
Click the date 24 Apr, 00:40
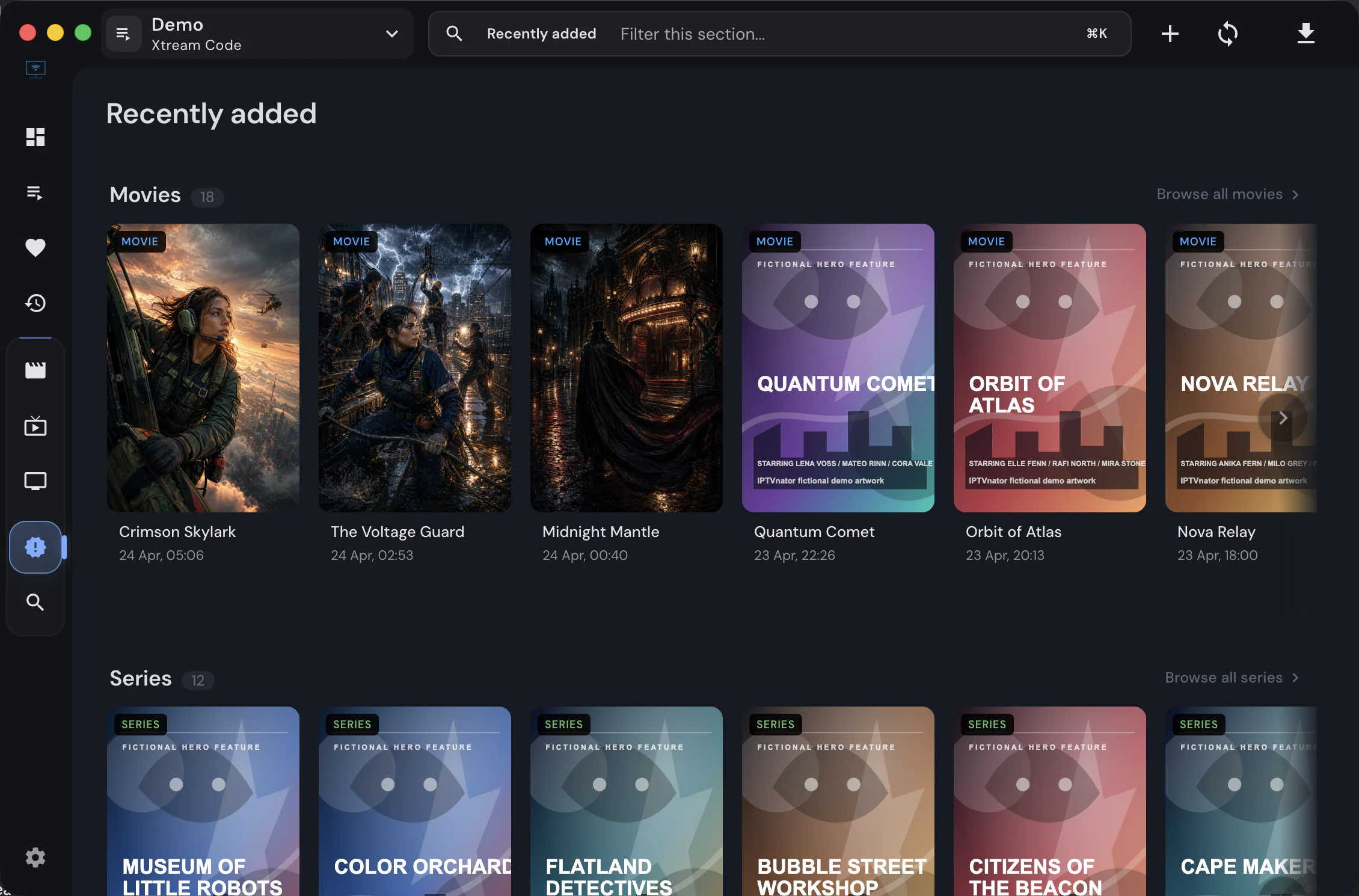tap(585, 555)
